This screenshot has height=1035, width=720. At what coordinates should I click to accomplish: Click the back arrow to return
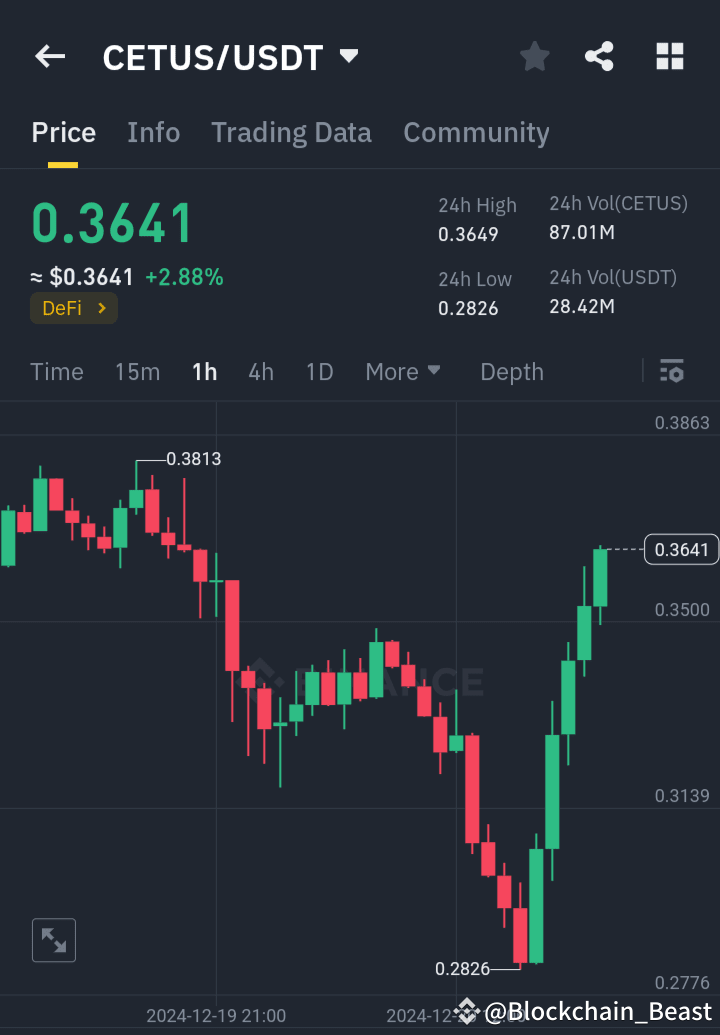tap(49, 56)
